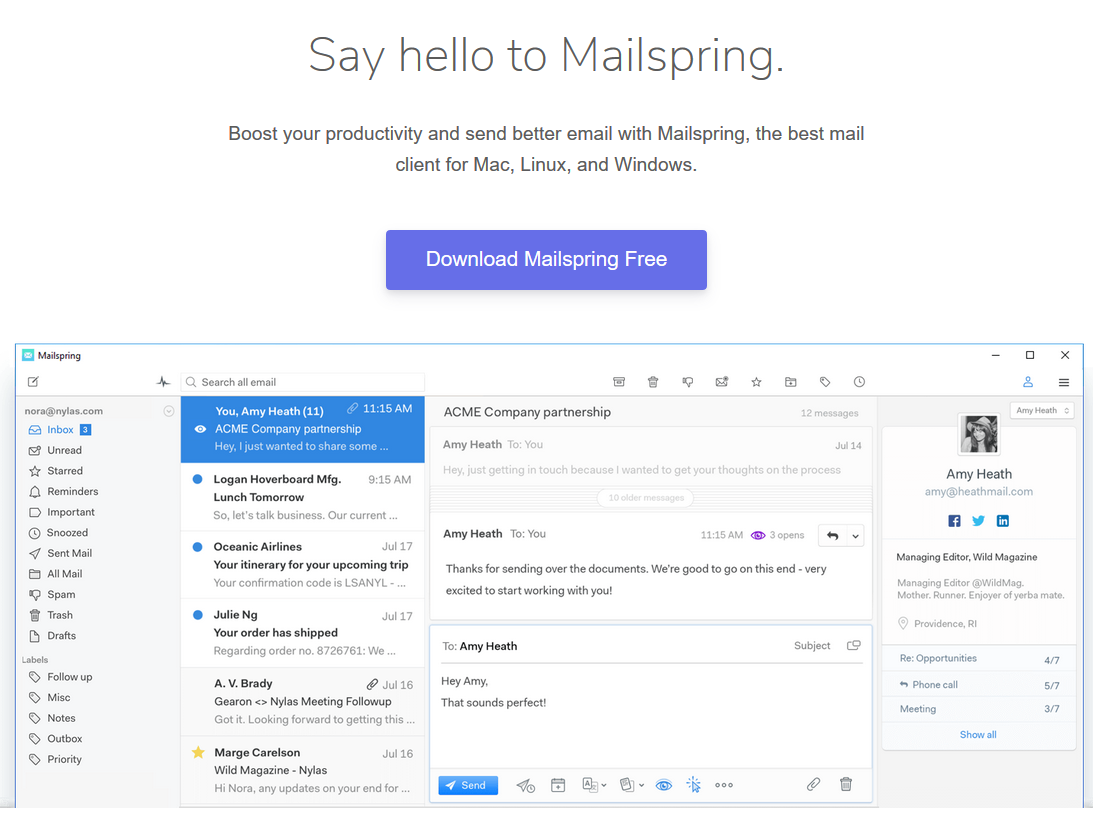
Task: Open the Amy Heath contact selector dropdown
Action: (x=1041, y=411)
